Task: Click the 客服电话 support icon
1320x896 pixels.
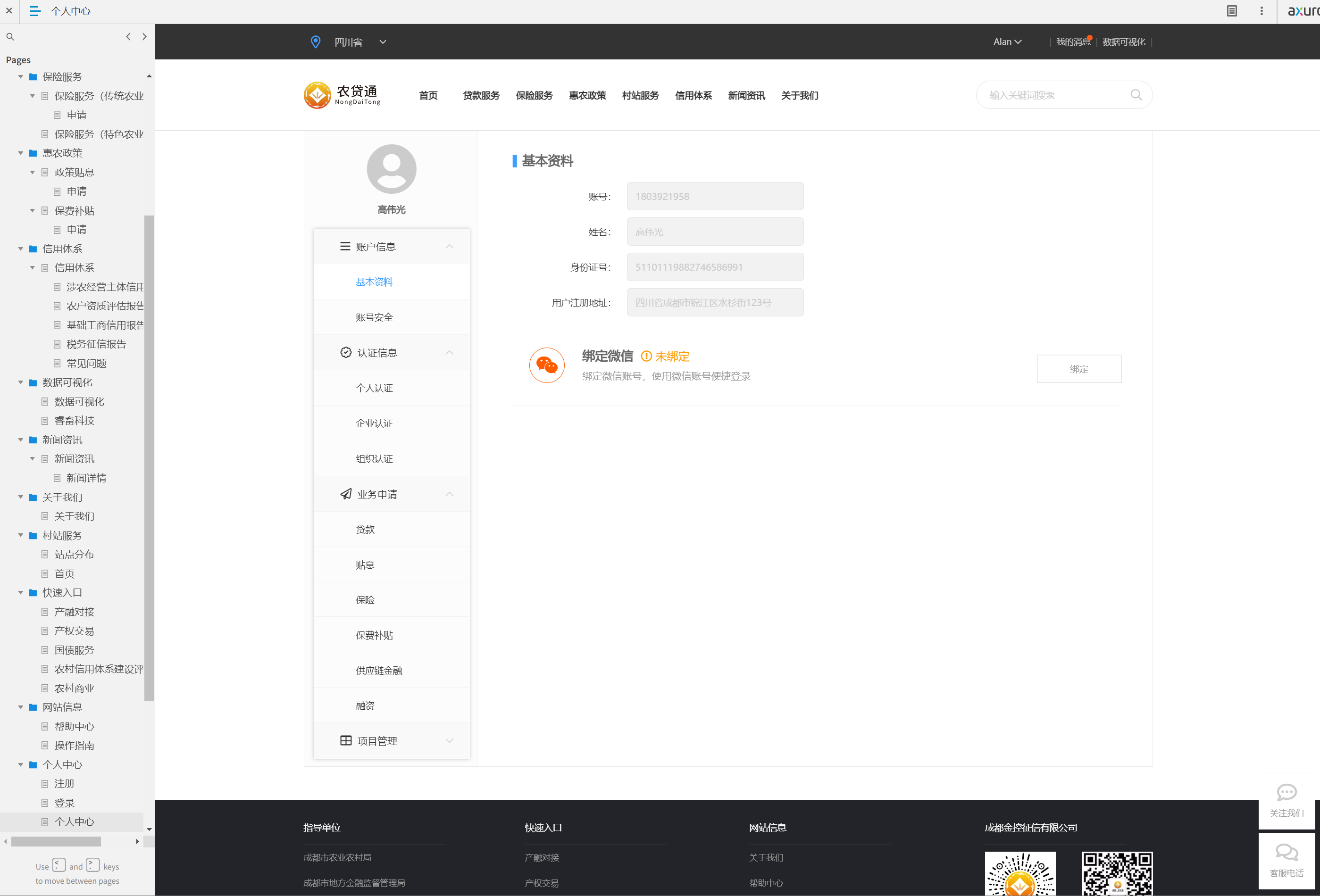Action: tap(1287, 852)
